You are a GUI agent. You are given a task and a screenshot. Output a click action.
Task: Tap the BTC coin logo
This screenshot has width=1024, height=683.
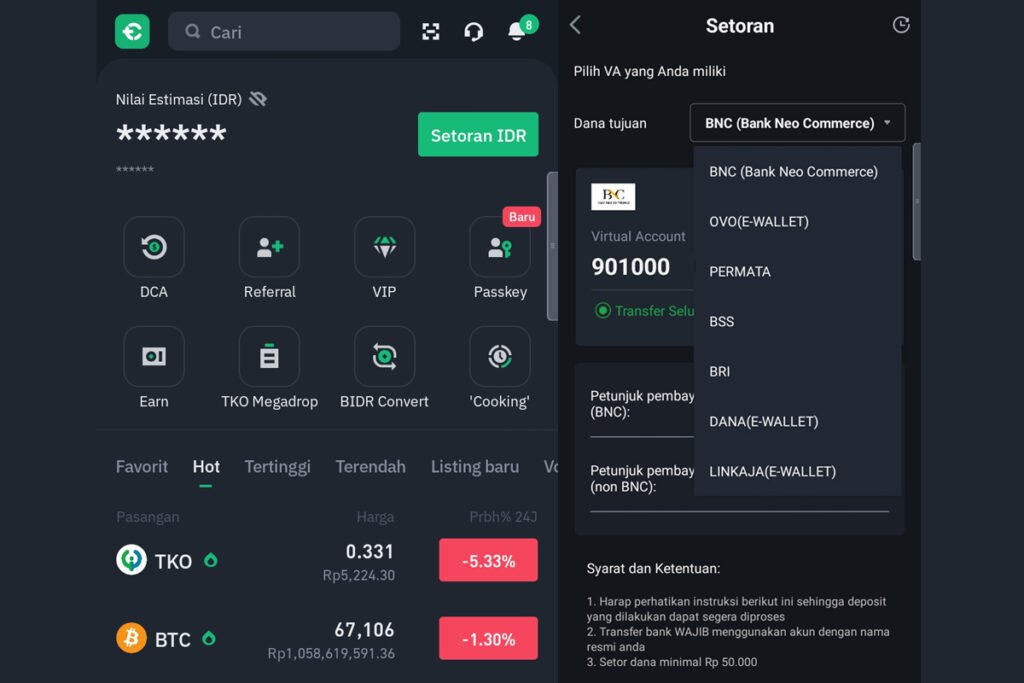[x=131, y=637]
